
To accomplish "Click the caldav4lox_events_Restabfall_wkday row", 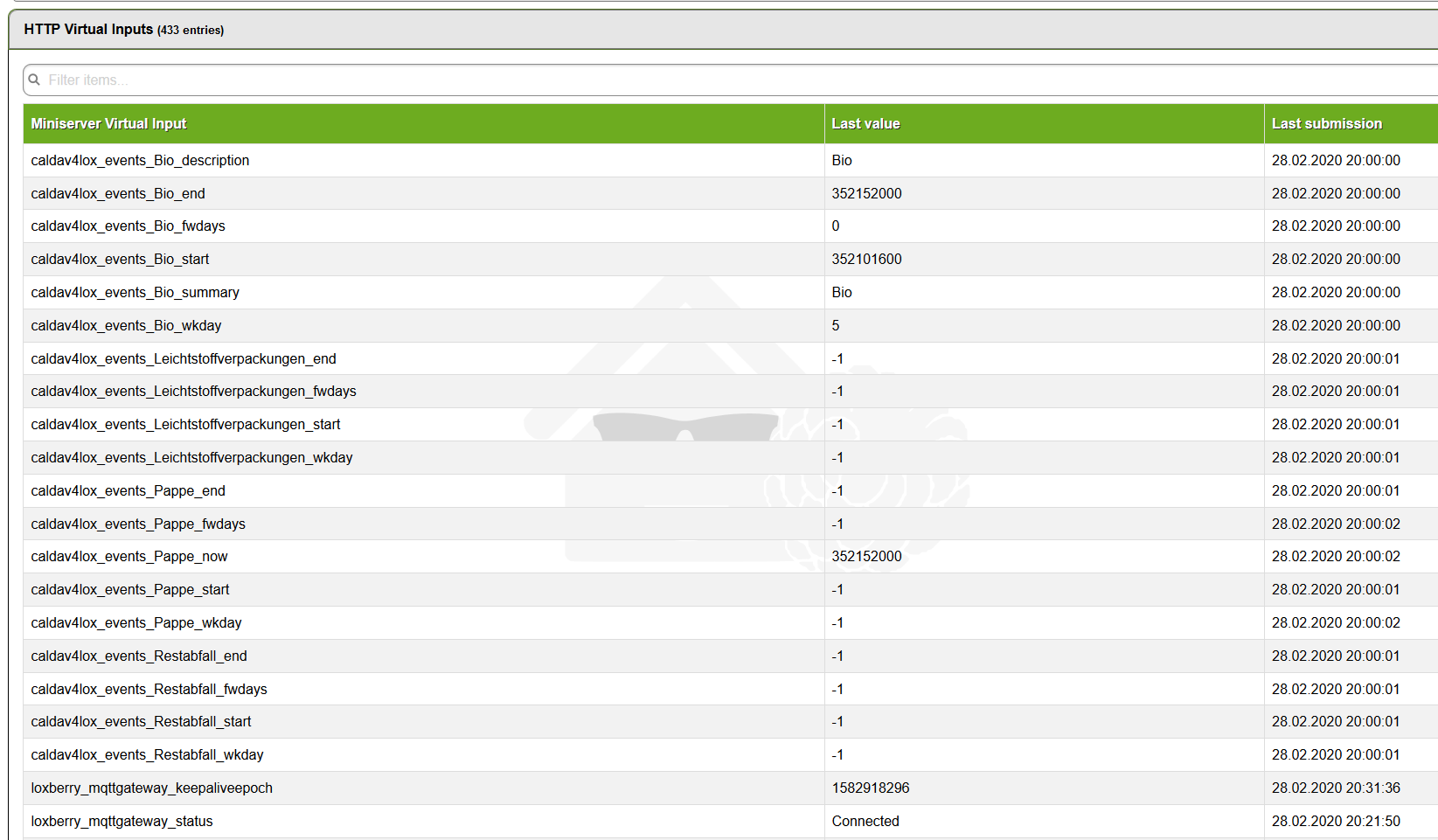I will (731, 754).
